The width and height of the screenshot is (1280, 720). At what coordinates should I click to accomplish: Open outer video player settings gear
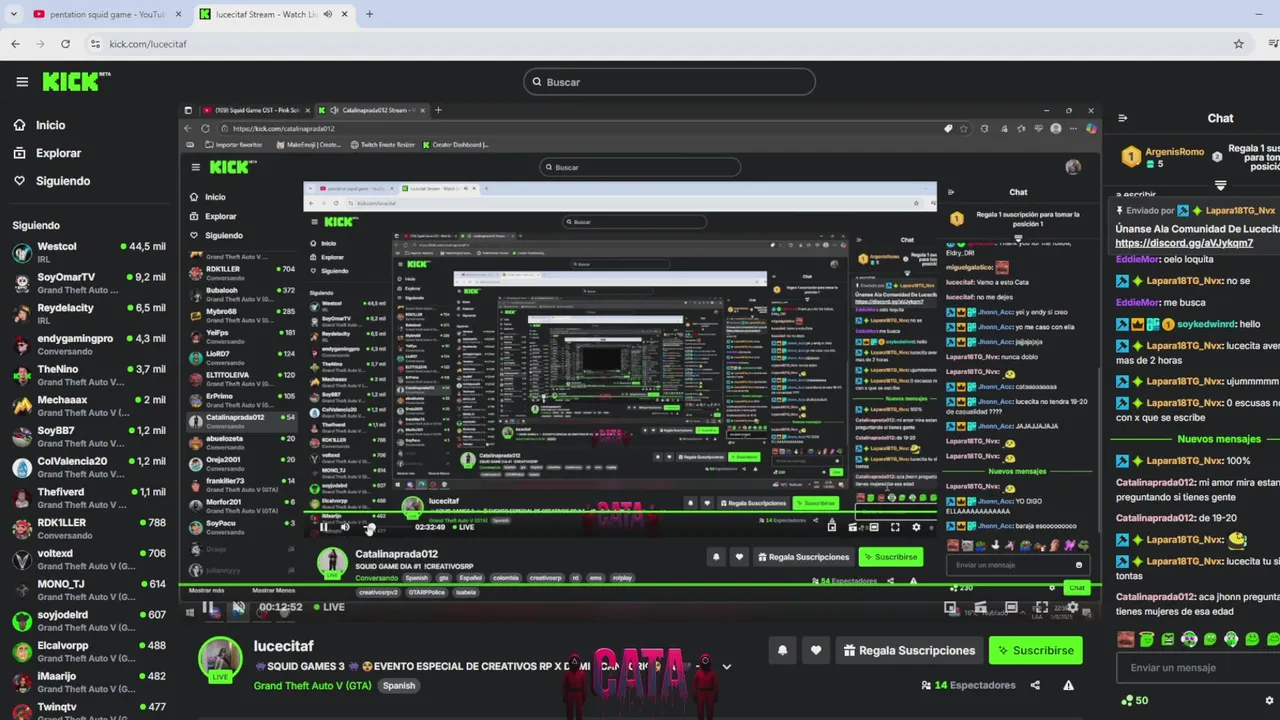tap(1072, 607)
